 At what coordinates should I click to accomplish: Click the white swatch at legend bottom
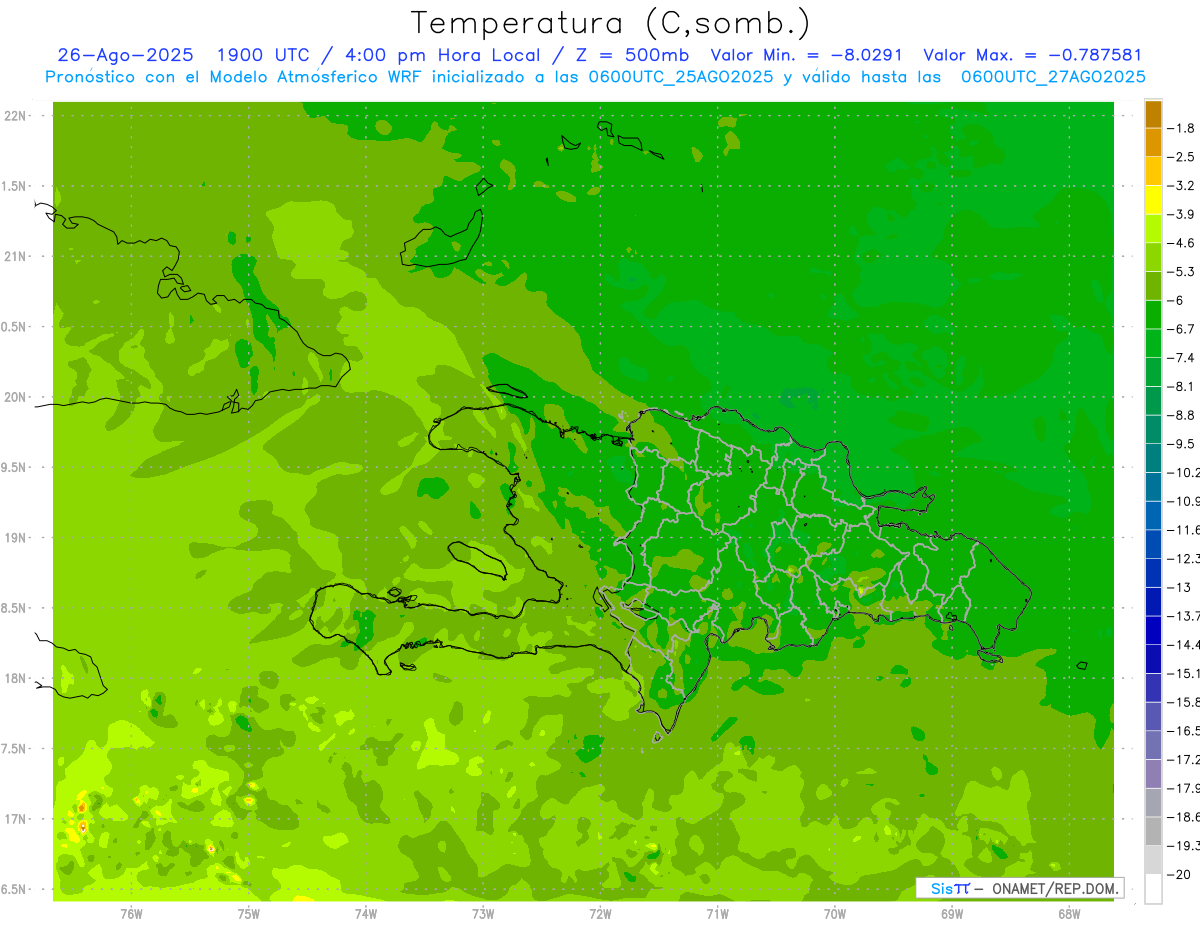point(1153,889)
